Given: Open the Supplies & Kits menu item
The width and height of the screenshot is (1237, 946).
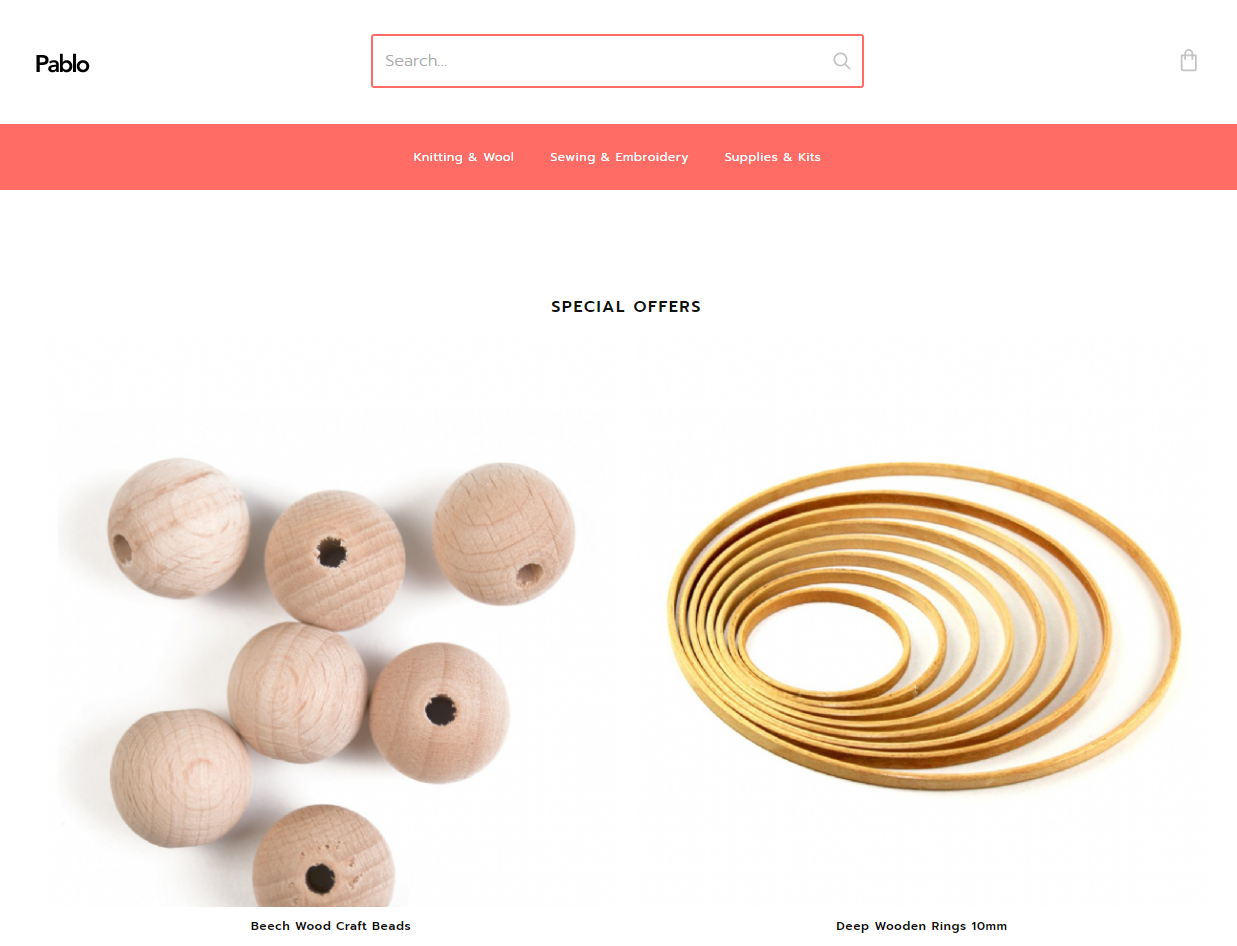Looking at the screenshot, I should 772,157.
